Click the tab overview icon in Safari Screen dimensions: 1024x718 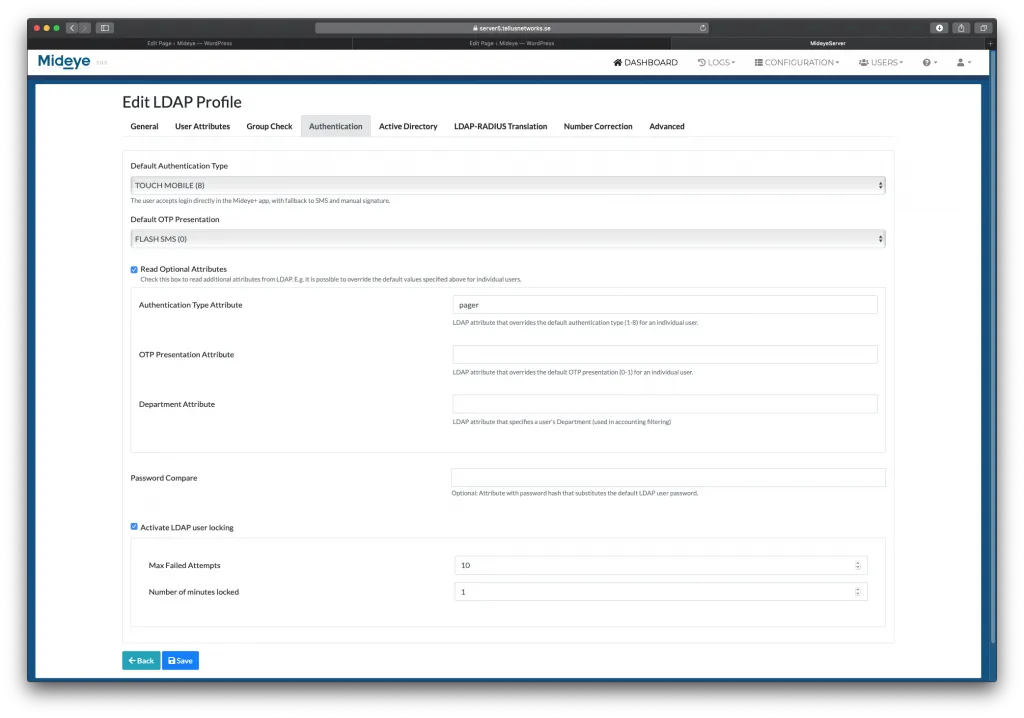tap(984, 28)
